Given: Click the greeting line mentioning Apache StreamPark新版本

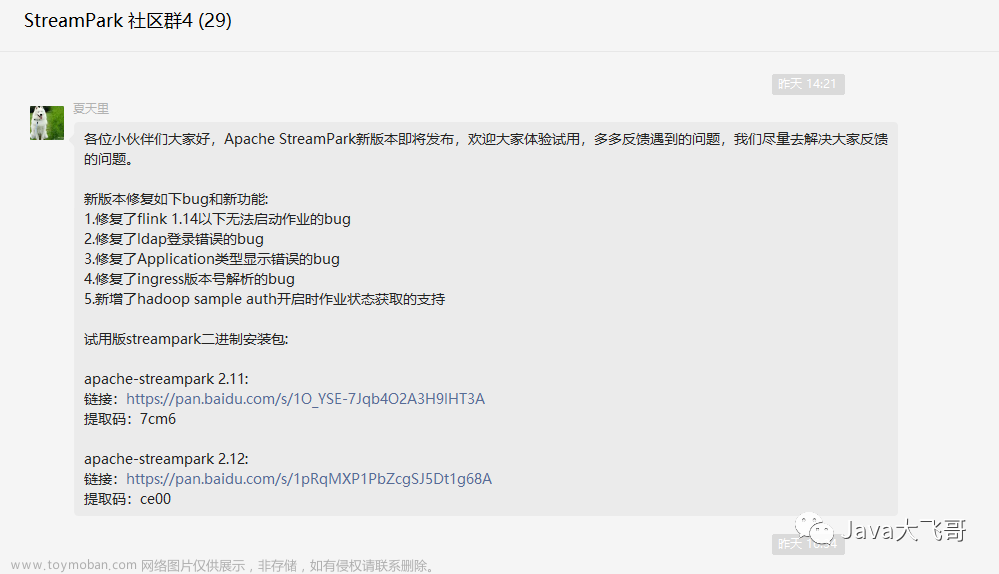Looking at the screenshot, I should (485, 139).
